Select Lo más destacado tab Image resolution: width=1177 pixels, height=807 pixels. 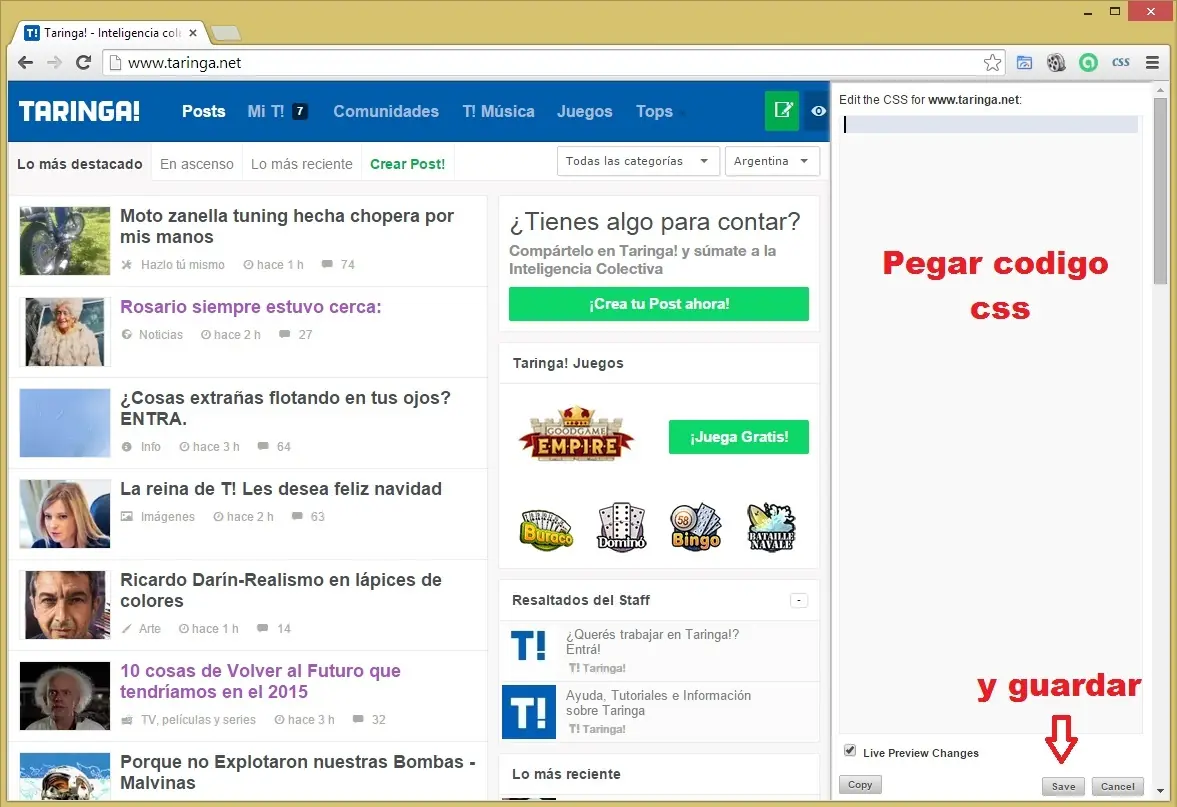point(80,164)
